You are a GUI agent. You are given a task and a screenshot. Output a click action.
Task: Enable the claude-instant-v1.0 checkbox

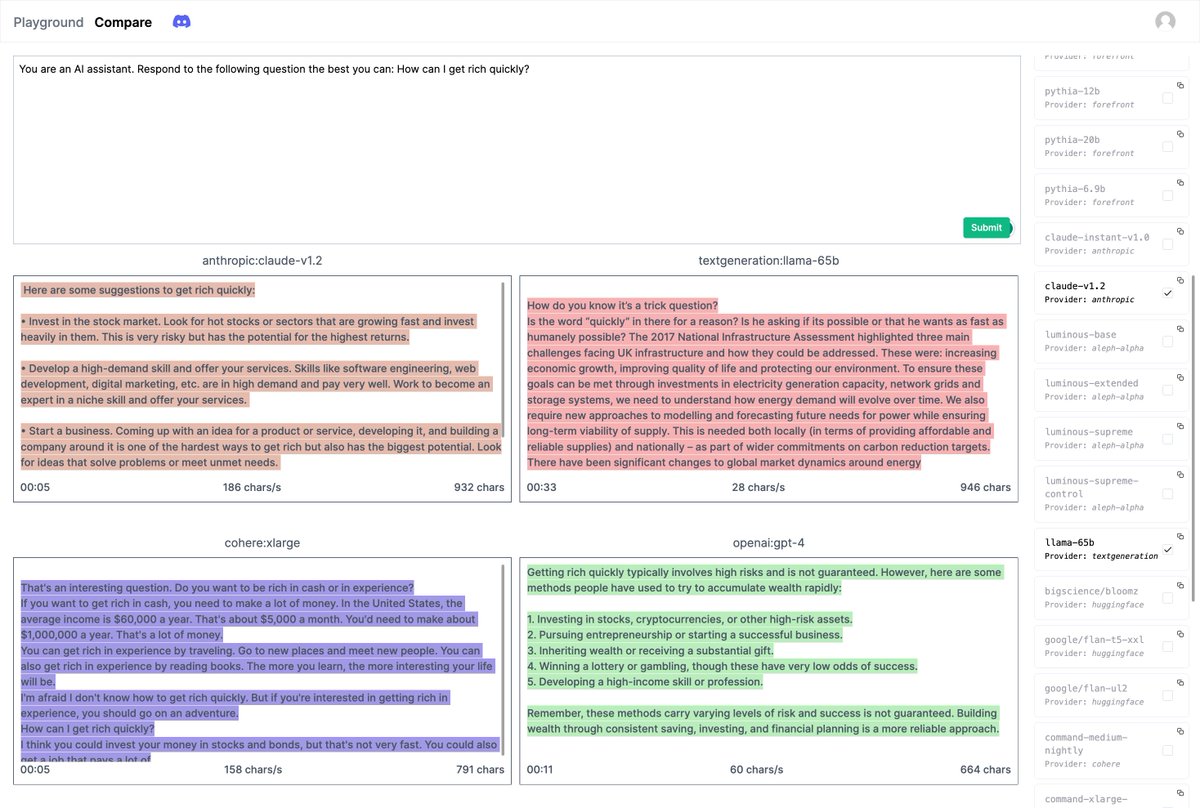pos(1167,244)
